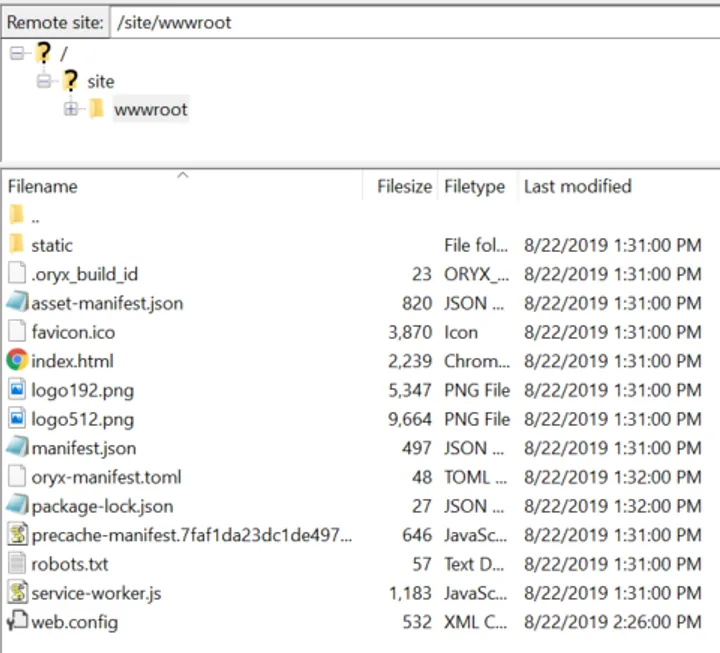This screenshot has width=720, height=653.
Task: Click the logo512.png image icon
Action: click(17, 418)
